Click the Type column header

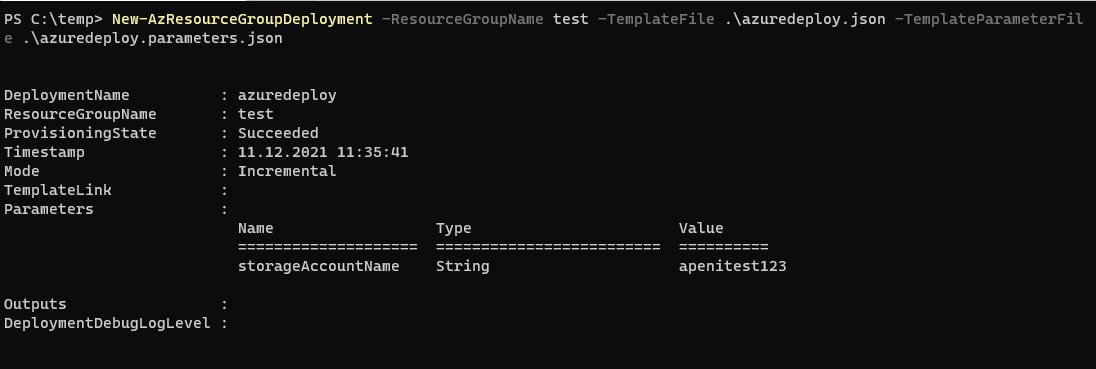454,228
